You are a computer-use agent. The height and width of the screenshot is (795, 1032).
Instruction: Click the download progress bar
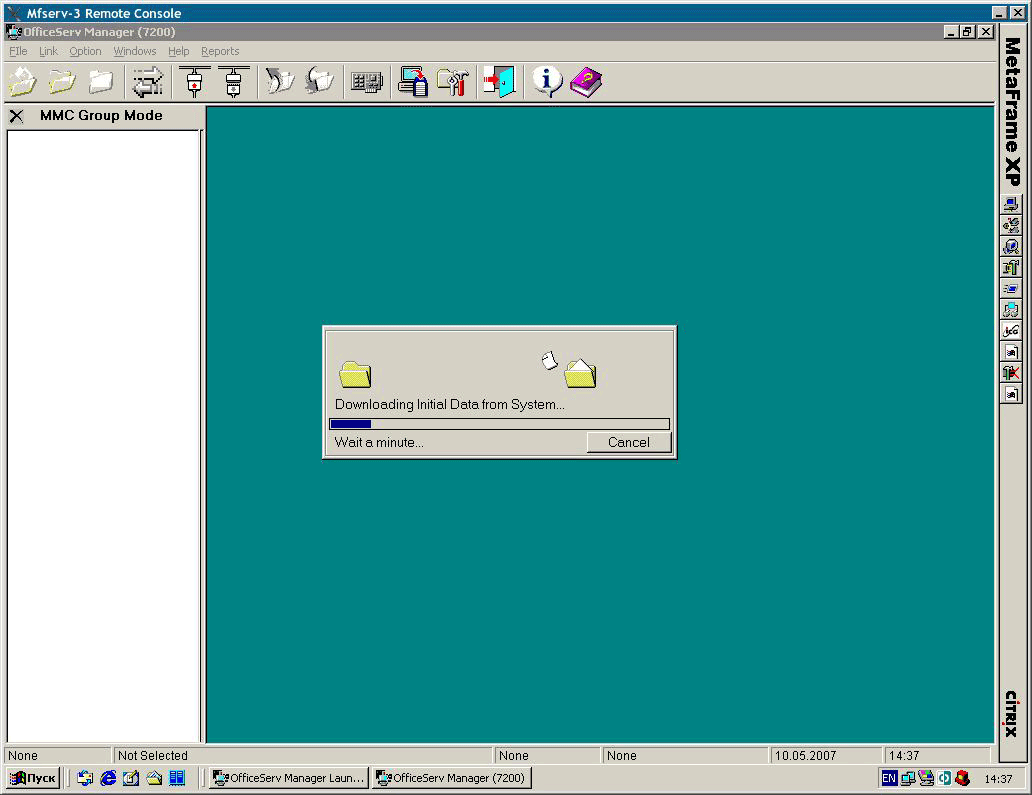pyautogui.click(x=500, y=424)
